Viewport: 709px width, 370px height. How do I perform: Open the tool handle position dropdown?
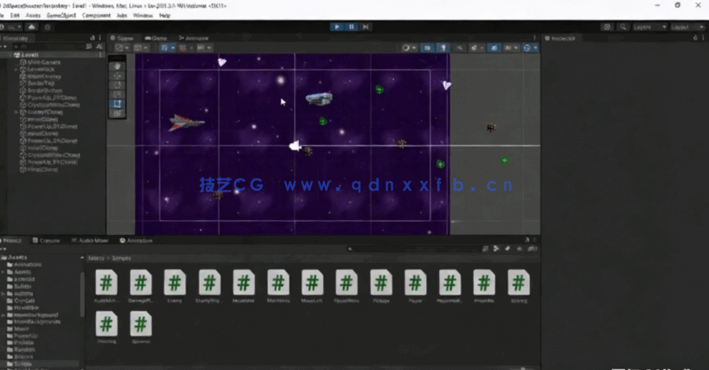(122, 47)
